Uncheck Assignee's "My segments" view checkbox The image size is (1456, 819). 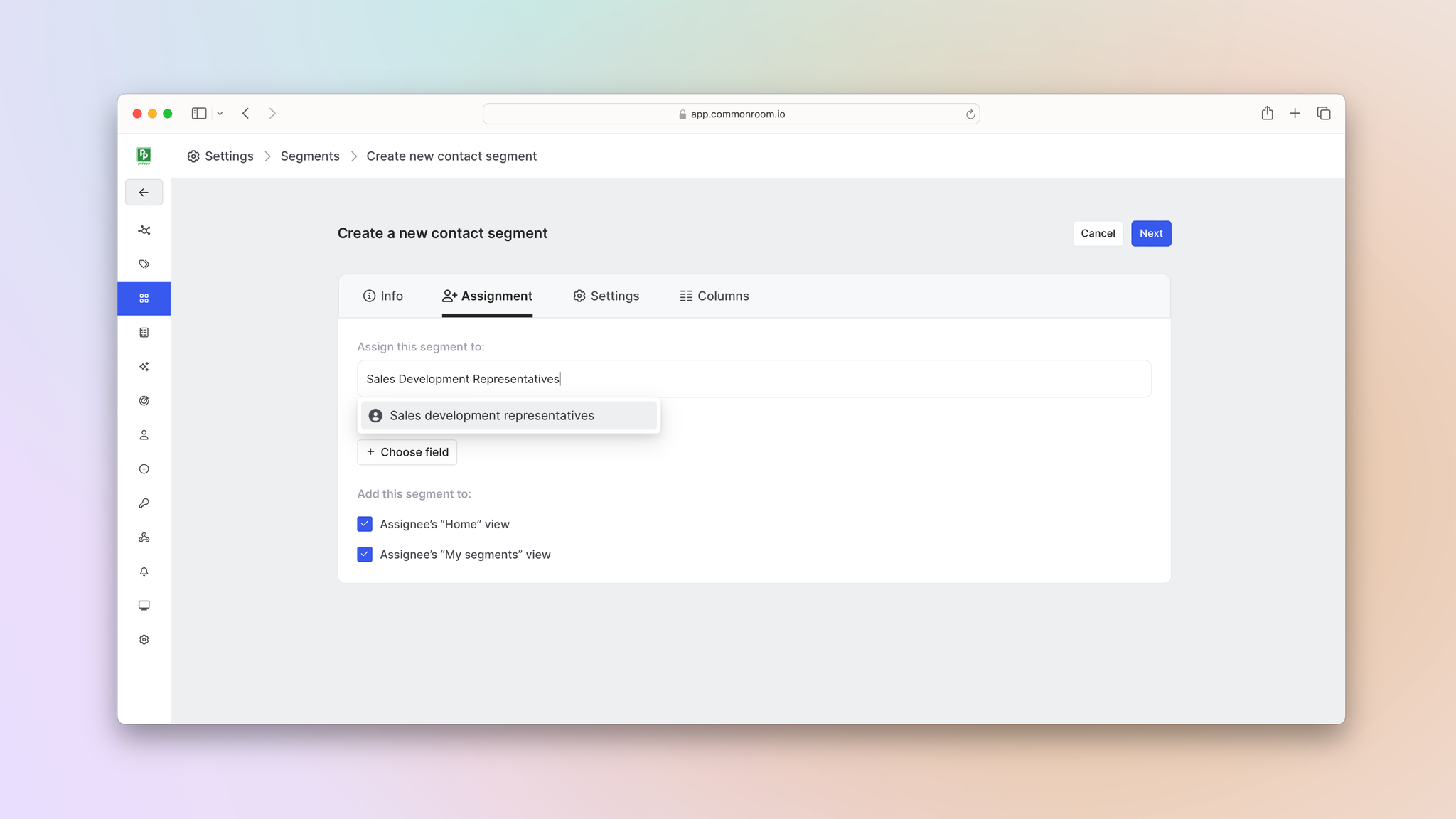click(365, 555)
